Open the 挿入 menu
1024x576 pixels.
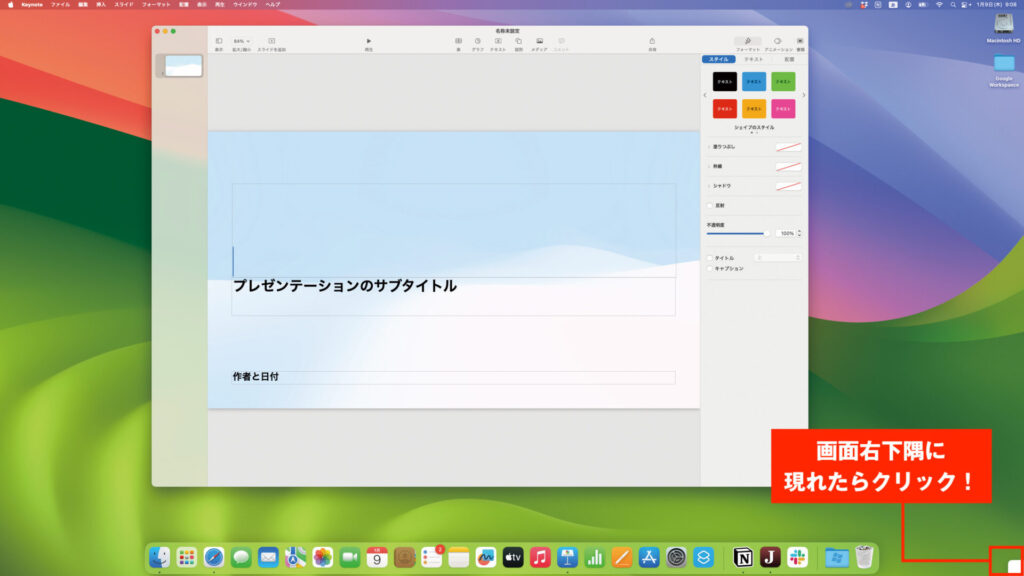coord(101,5)
